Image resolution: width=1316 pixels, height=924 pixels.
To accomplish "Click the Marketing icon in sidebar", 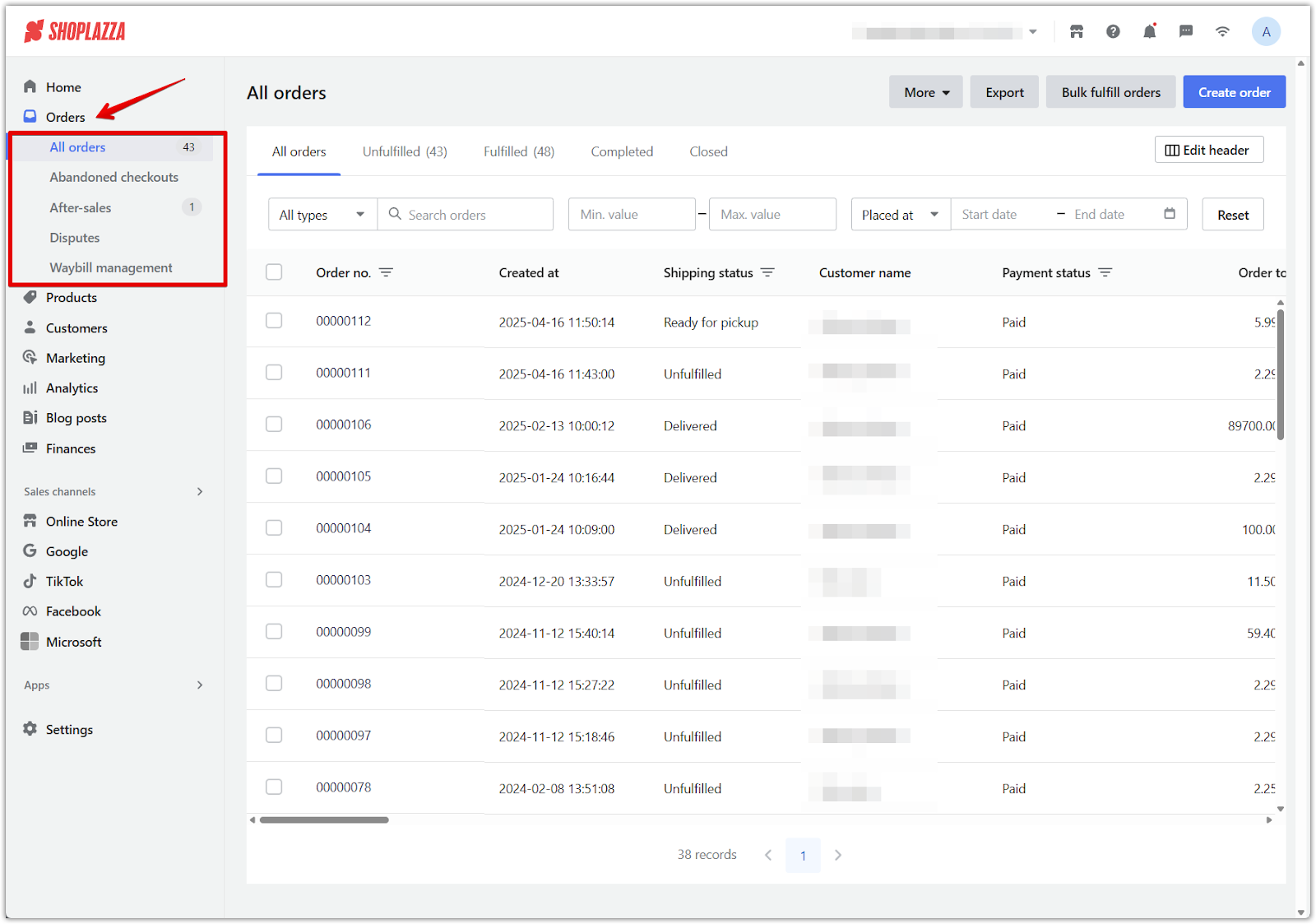I will pos(30,357).
